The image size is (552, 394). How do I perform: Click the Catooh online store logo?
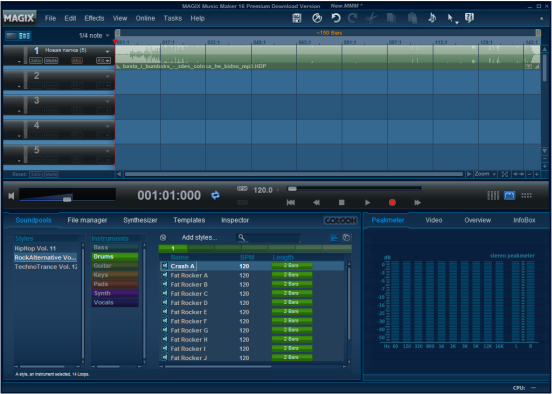340,220
